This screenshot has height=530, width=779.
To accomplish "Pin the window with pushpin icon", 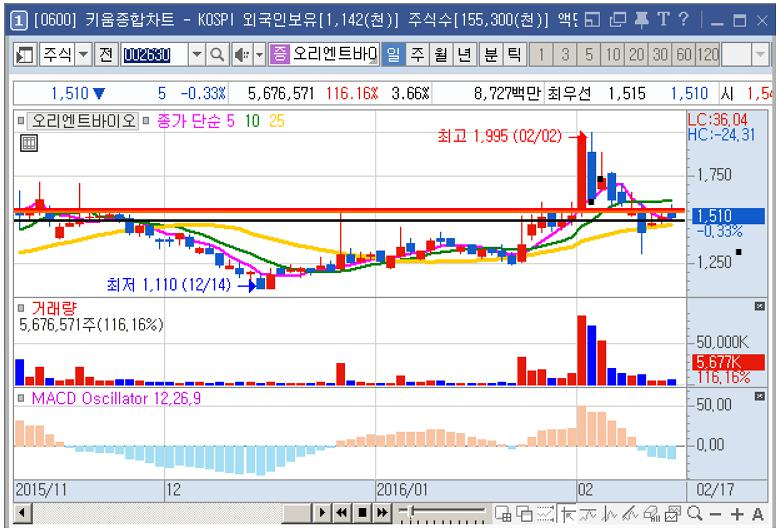I will (641, 20).
